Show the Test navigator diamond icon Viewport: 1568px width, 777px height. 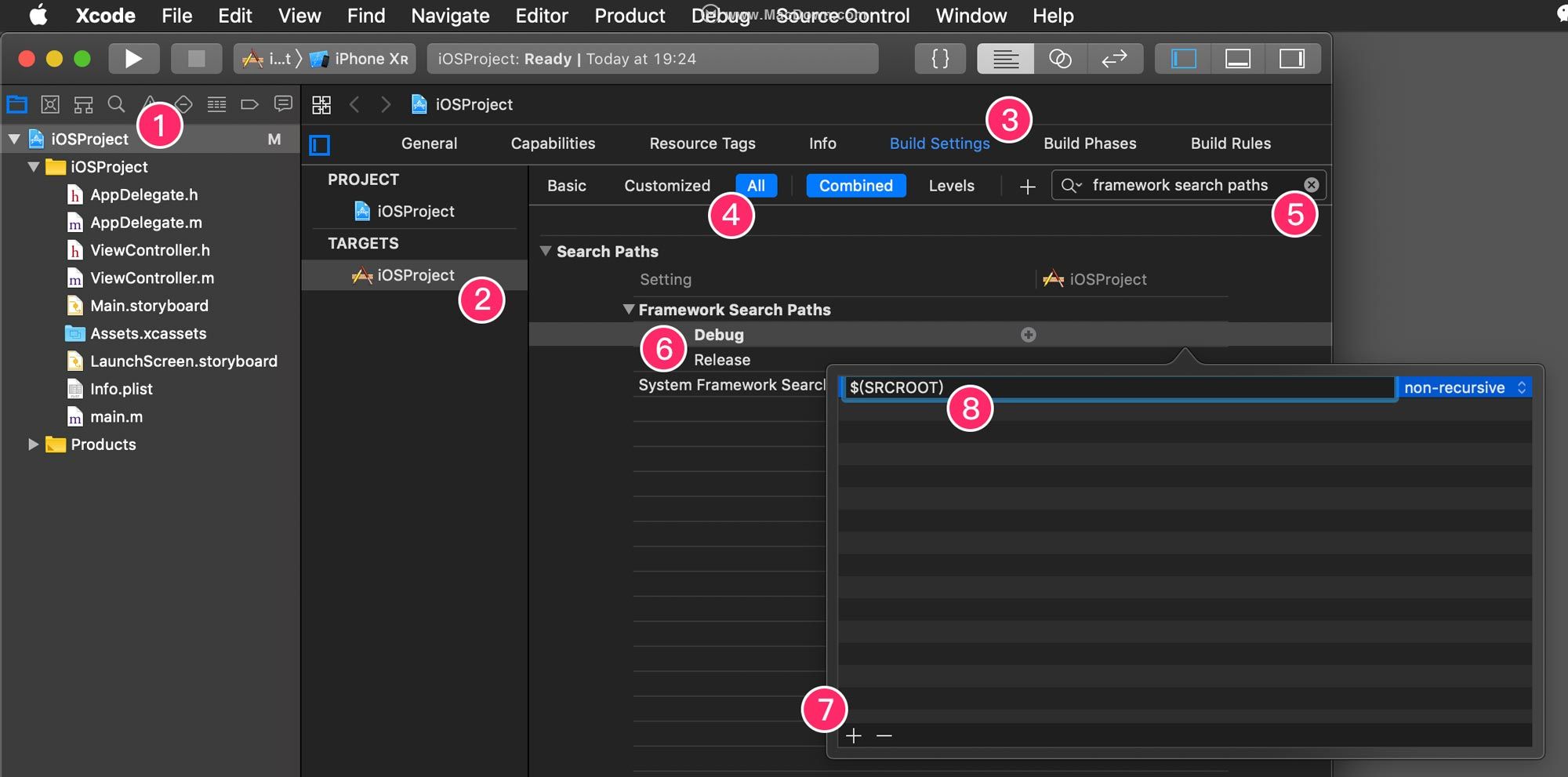coord(183,104)
